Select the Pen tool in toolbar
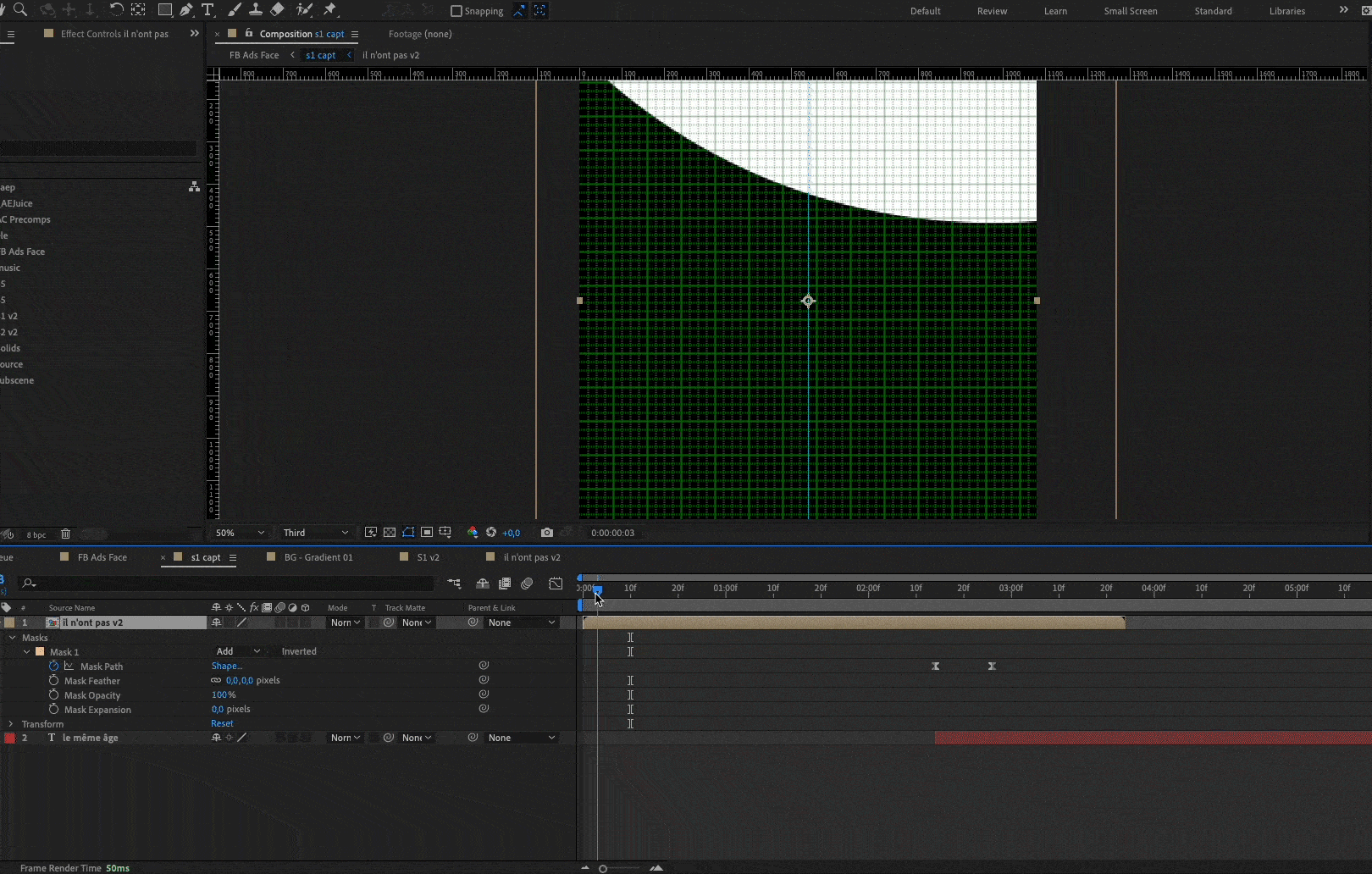1372x874 pixels. [186, 10]
